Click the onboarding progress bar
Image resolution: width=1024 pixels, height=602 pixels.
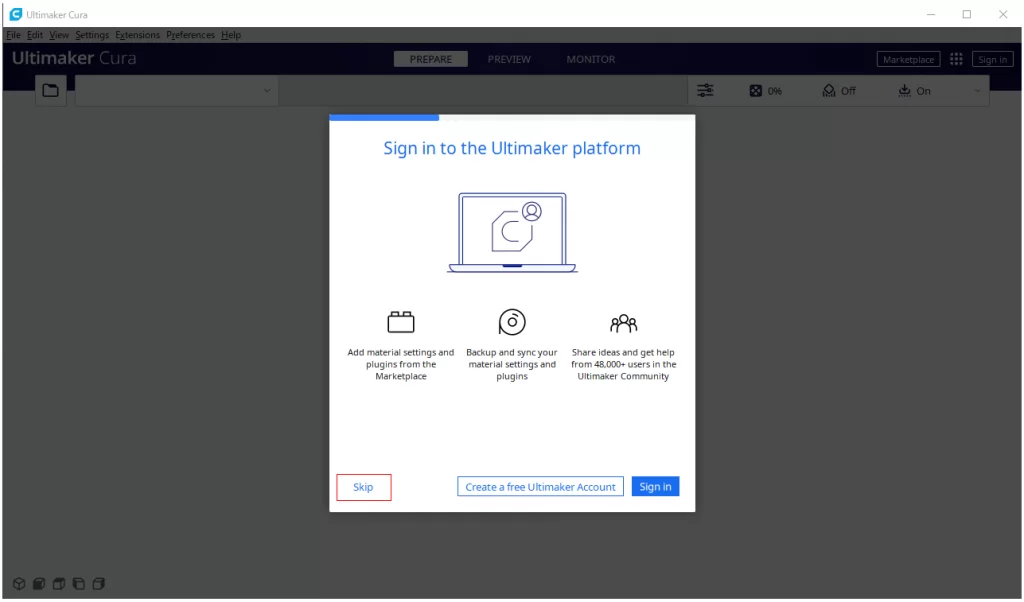pyautogui.click(x=512, y=118)
